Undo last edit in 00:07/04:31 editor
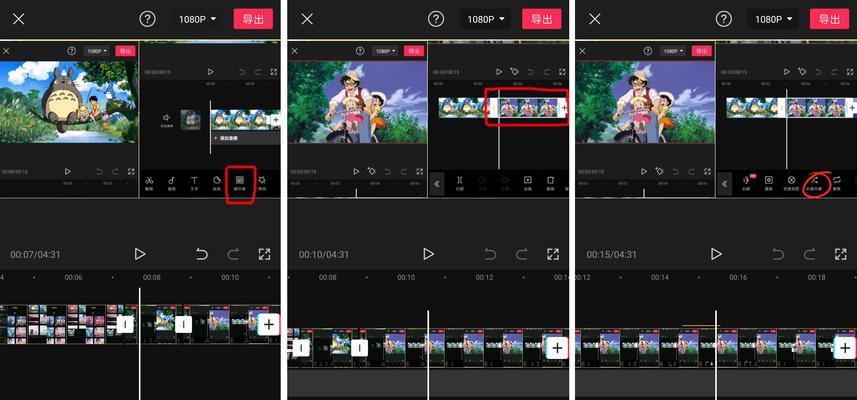 [202, 254]
